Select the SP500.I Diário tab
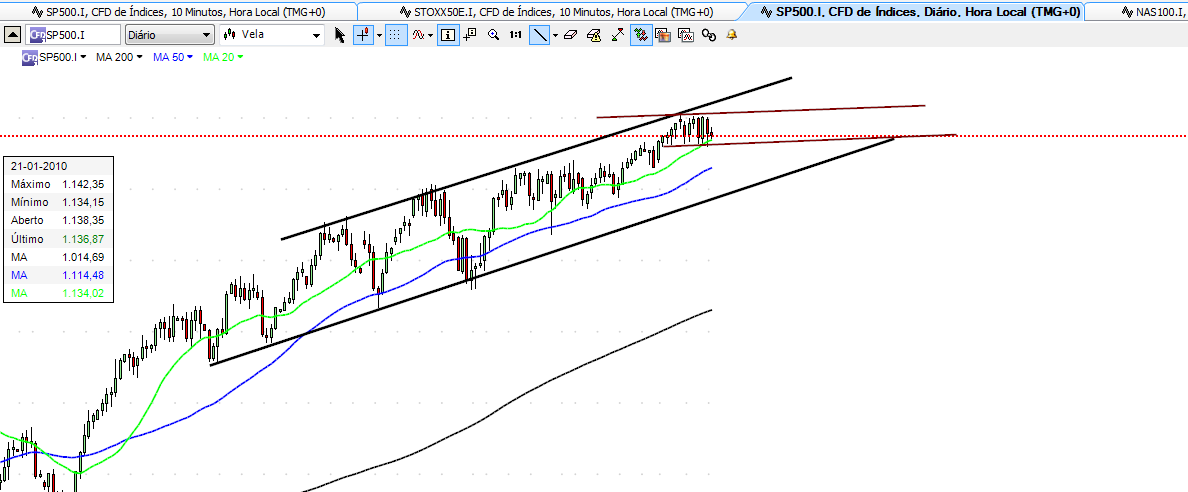 [914, 11]
